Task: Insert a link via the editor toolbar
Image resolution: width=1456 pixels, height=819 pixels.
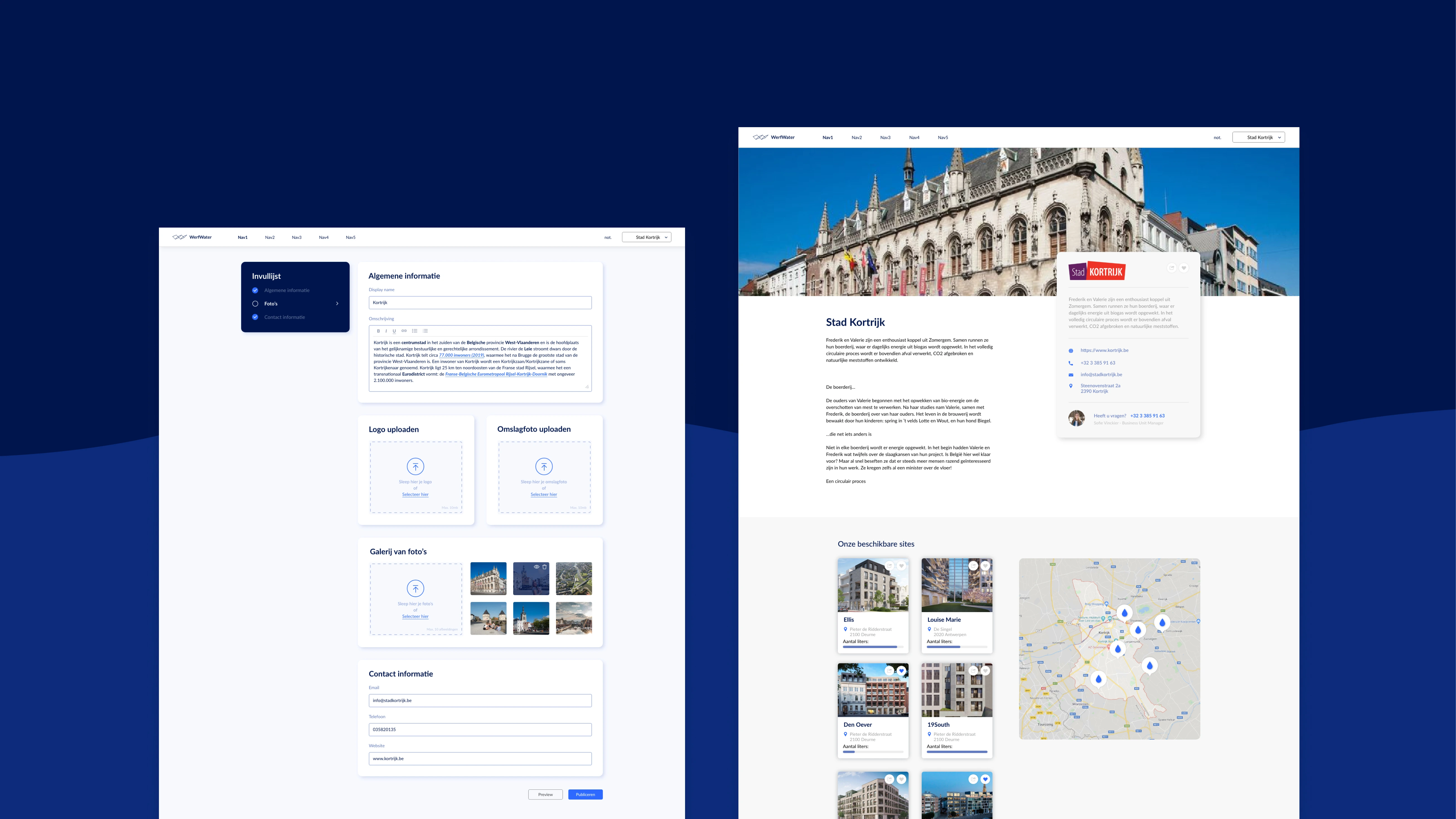Action: click(x=404, y=331)
